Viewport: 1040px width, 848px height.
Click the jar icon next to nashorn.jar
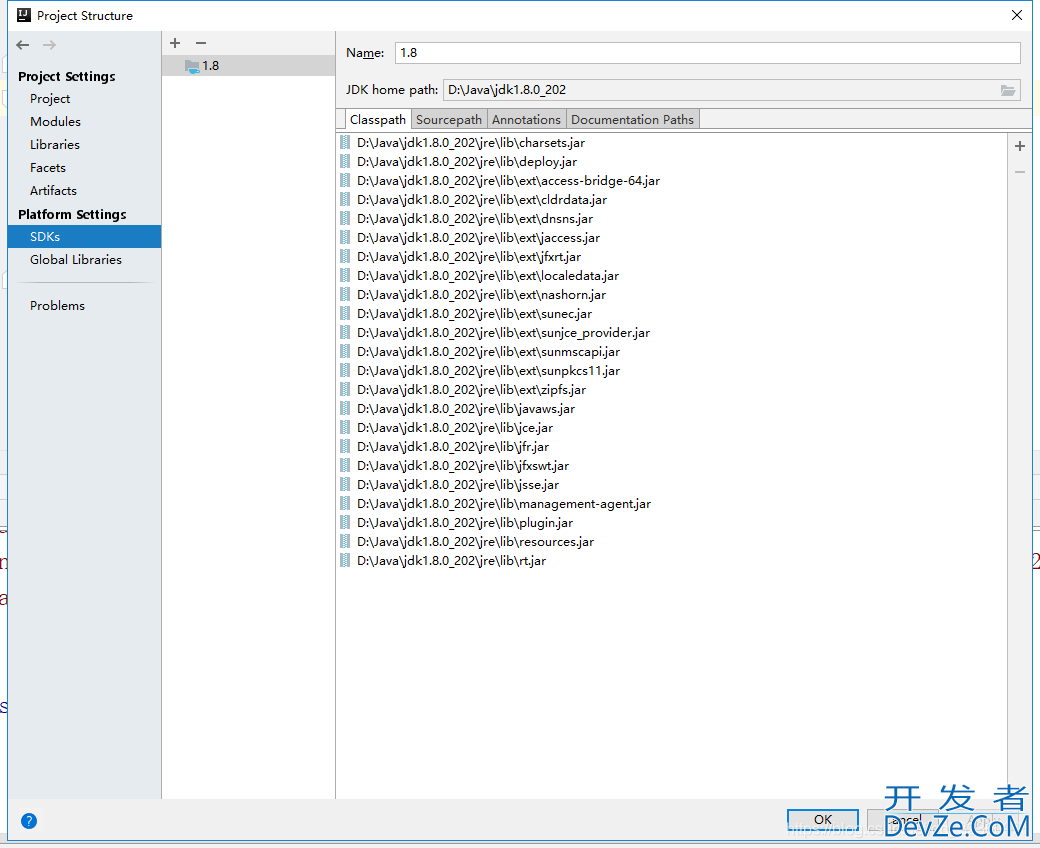pyautogui.click(x=345, y=295)
